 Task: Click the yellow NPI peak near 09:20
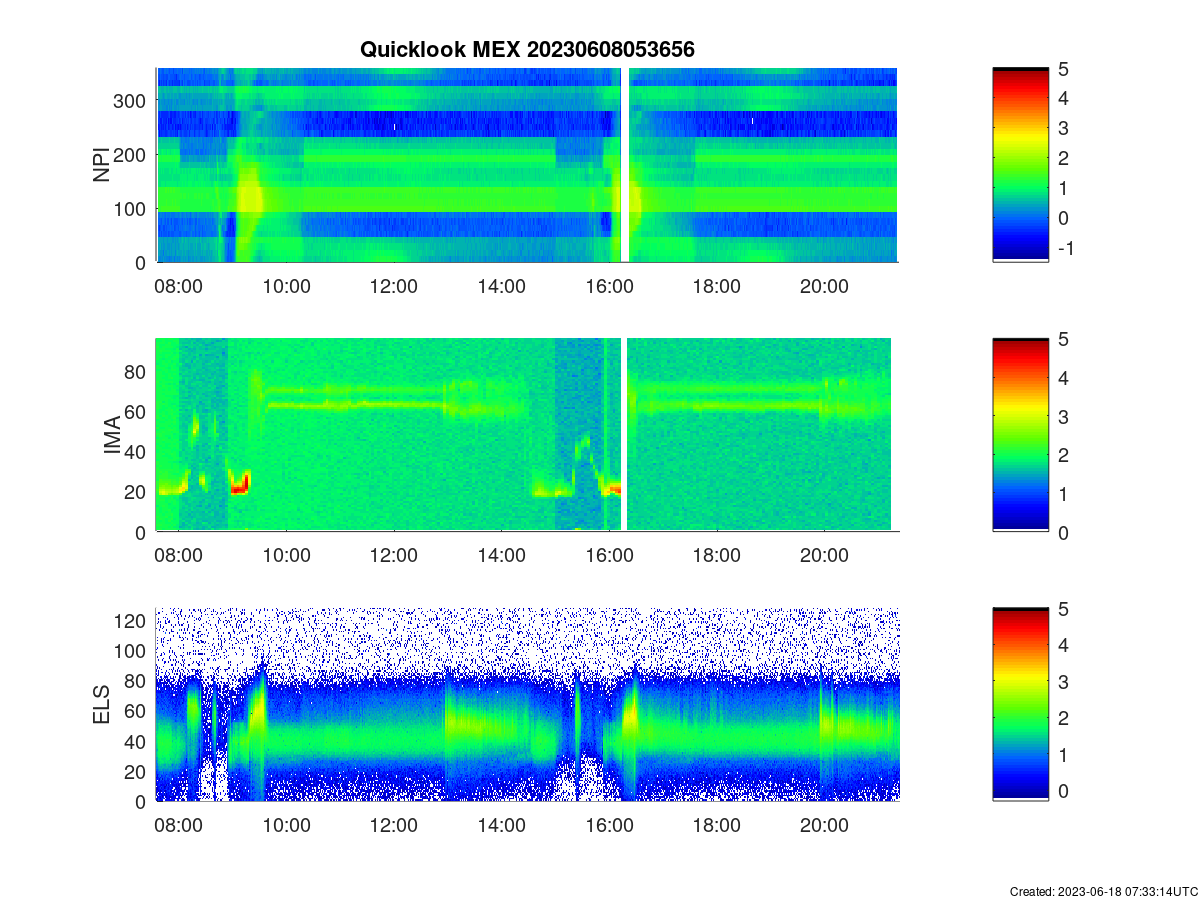click(x=250, y=192)
